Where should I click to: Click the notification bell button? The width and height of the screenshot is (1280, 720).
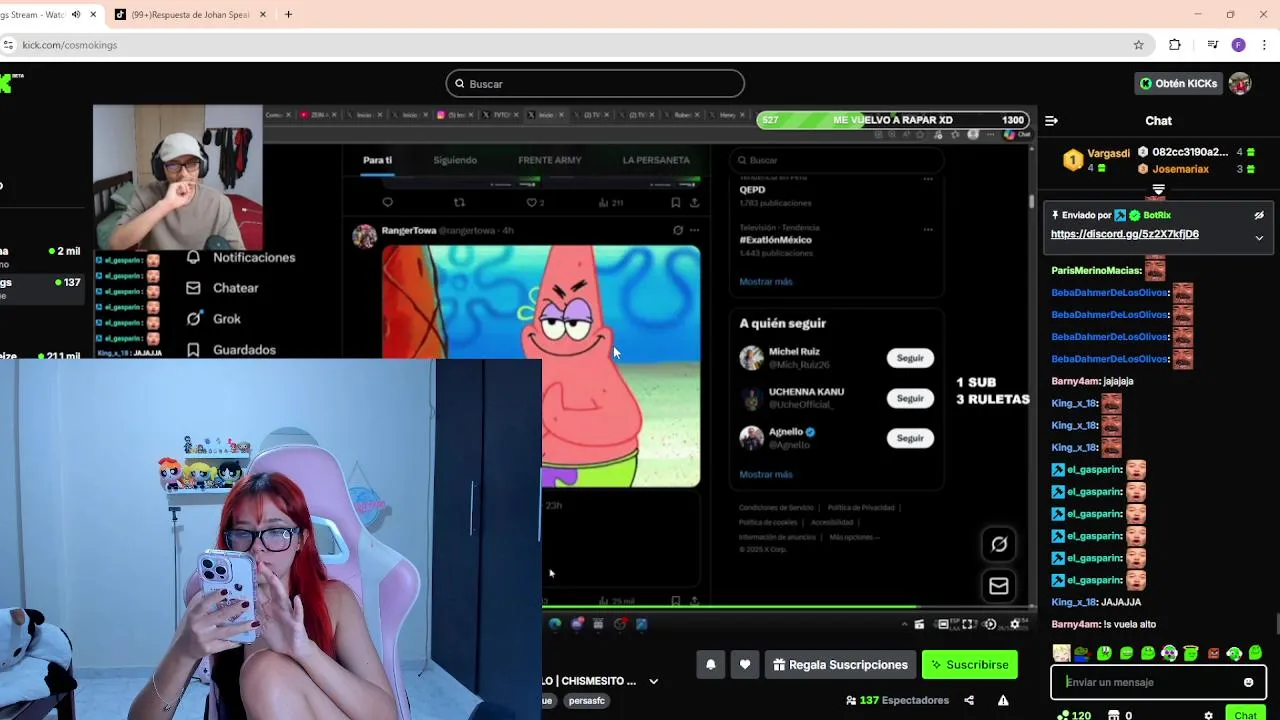coord(711,664)
